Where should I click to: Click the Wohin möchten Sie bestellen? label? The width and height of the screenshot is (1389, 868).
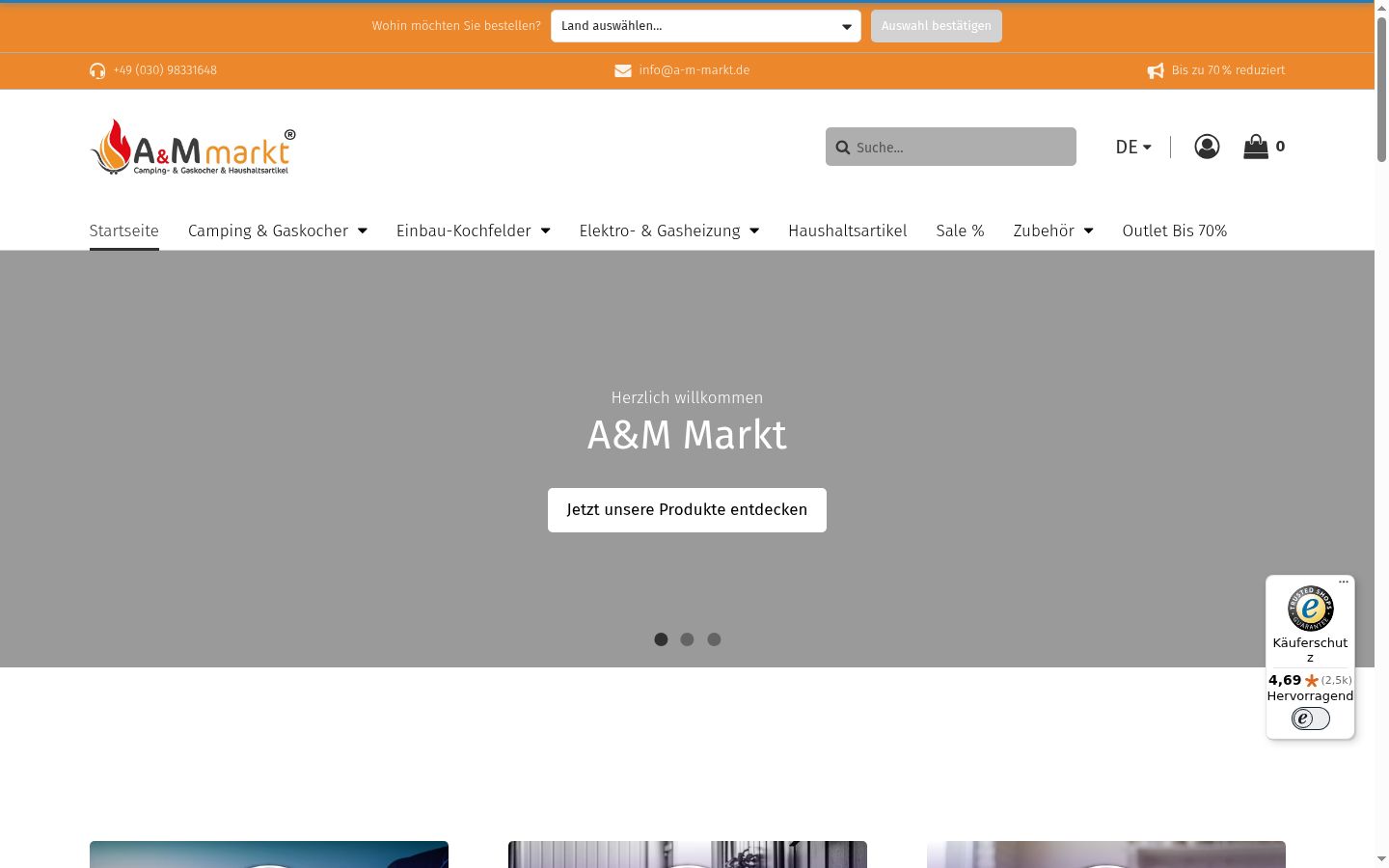(456, 26)
